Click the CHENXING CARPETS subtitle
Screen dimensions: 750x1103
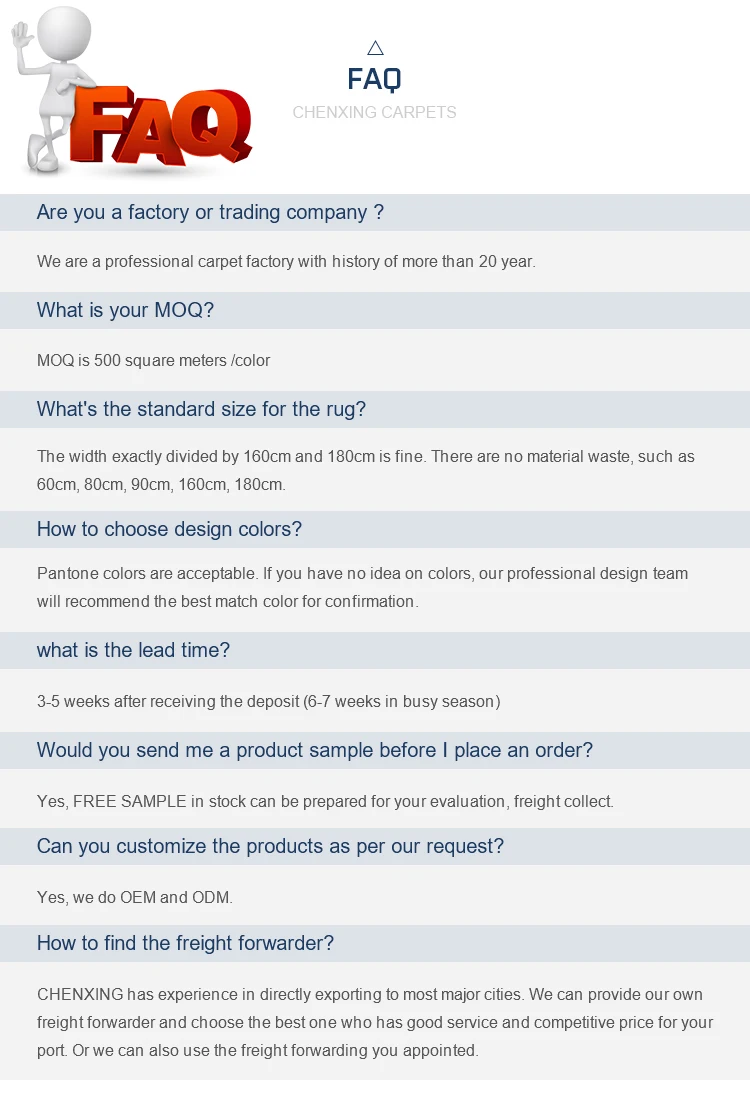(375, 112)
